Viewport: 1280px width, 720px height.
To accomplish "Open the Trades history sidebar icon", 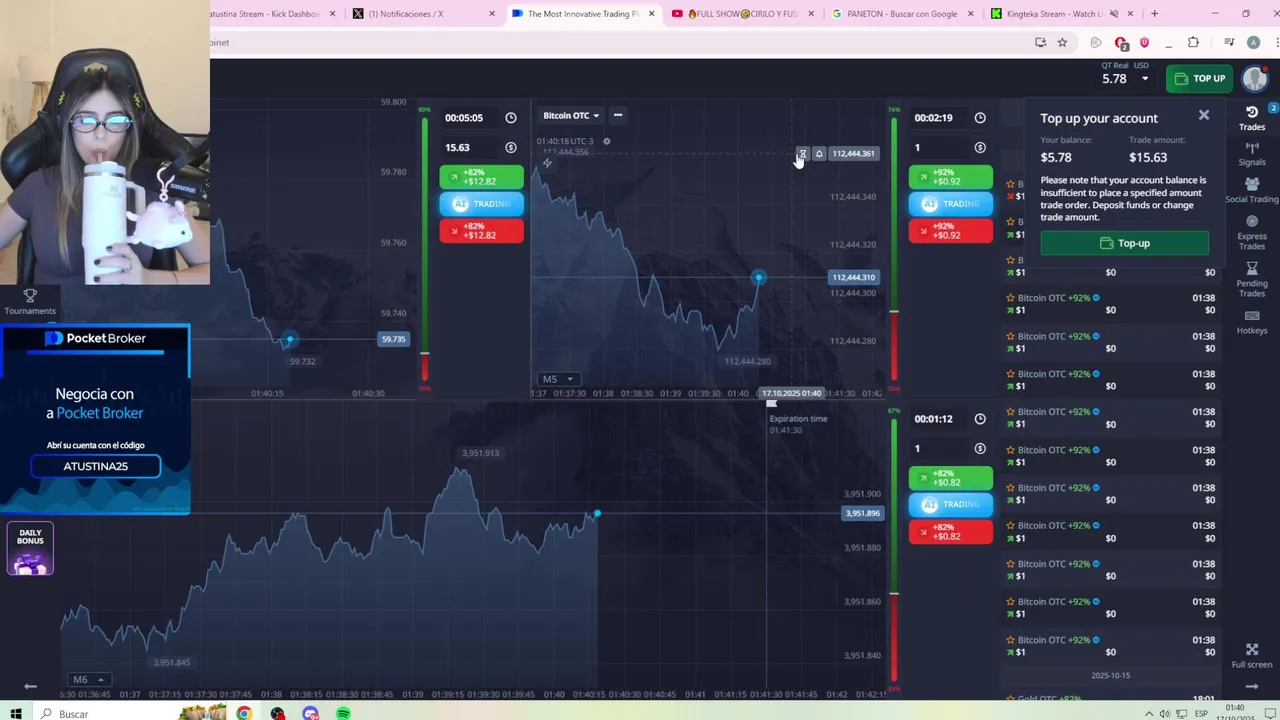I will (1252, 118).
